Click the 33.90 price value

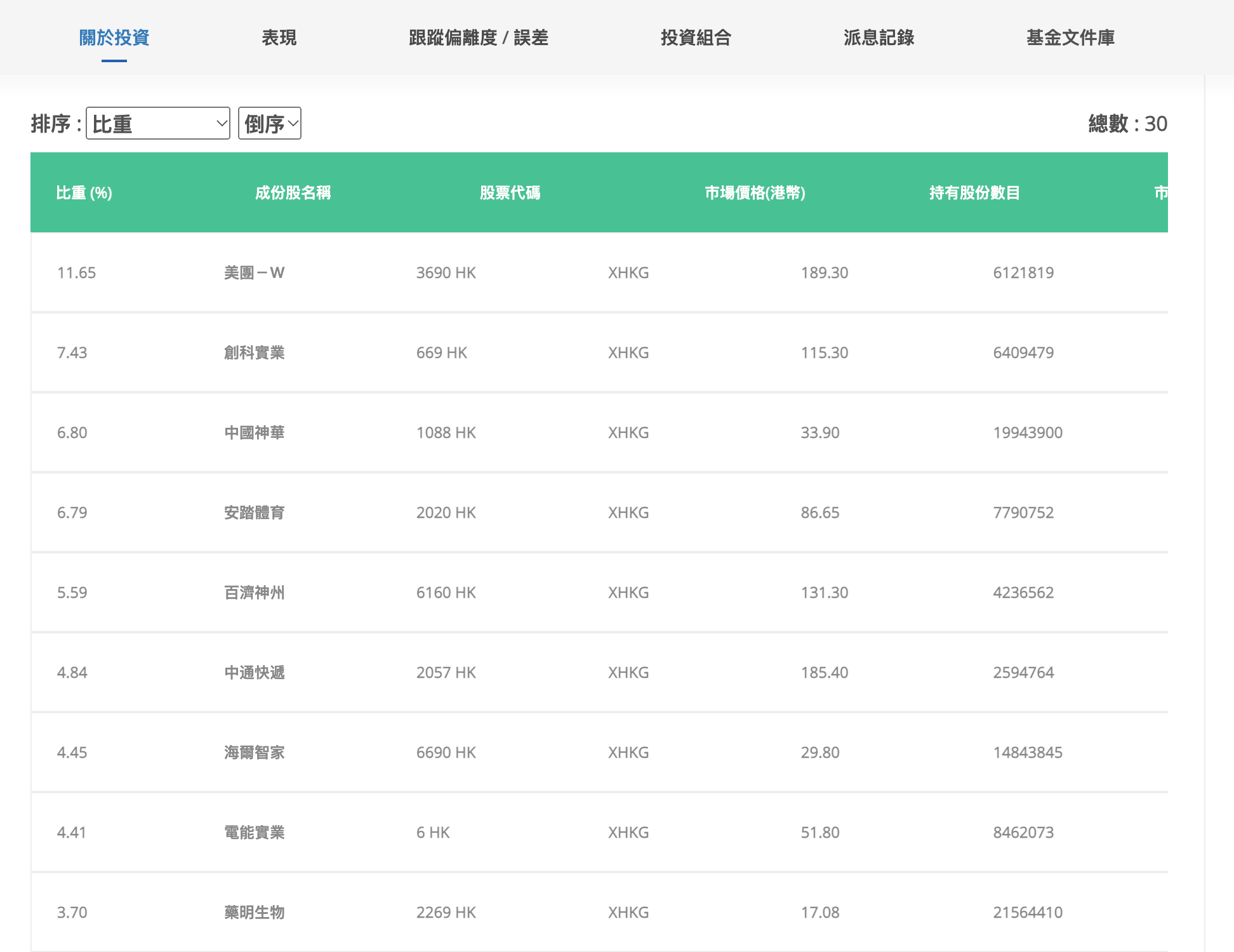[x=820, y=433]
